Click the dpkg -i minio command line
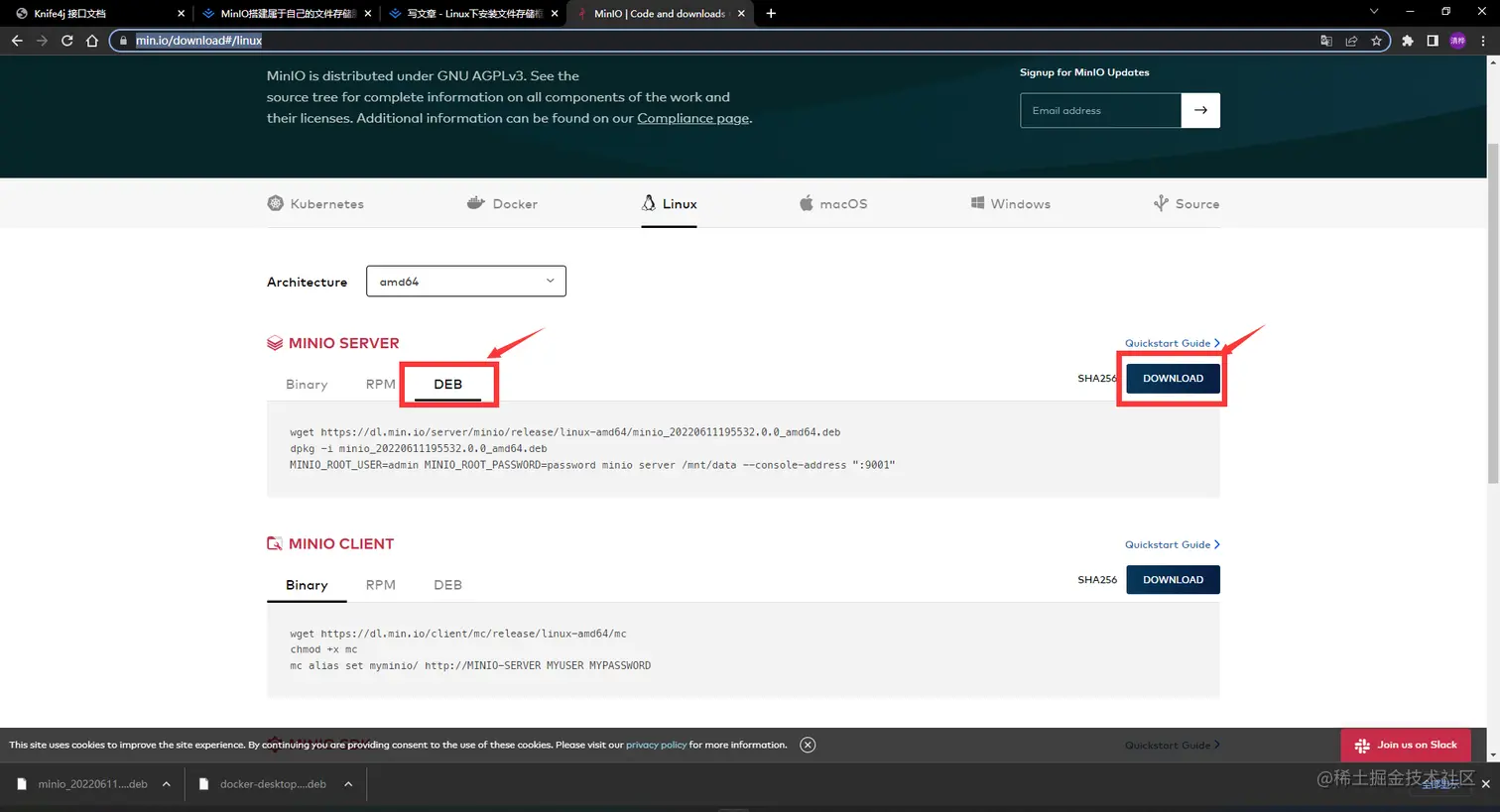 [418, 448]
